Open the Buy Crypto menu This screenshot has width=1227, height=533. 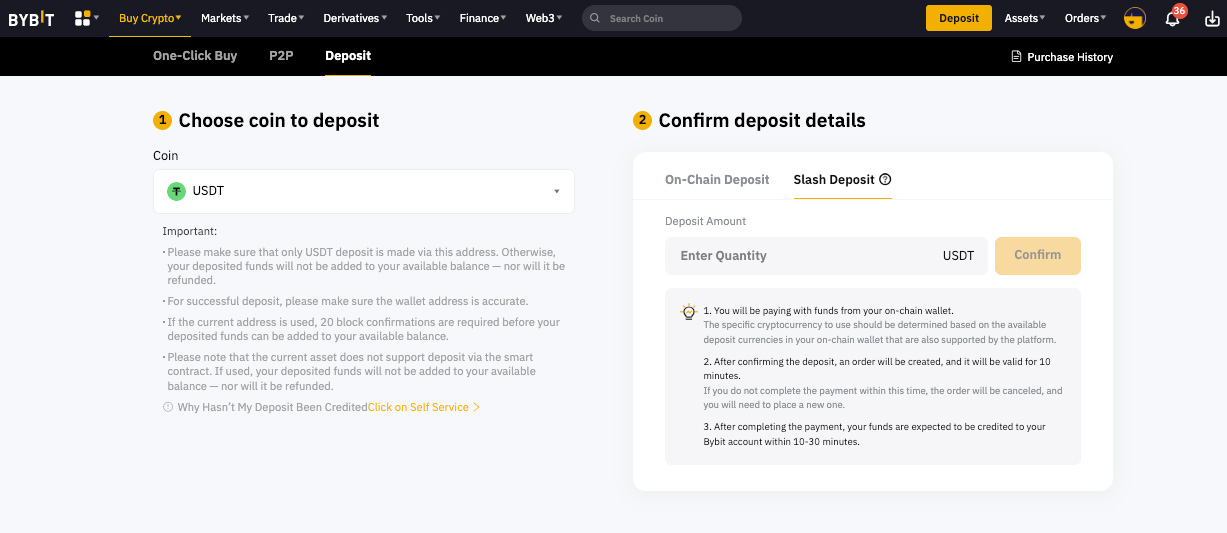[x=150, y=18]
